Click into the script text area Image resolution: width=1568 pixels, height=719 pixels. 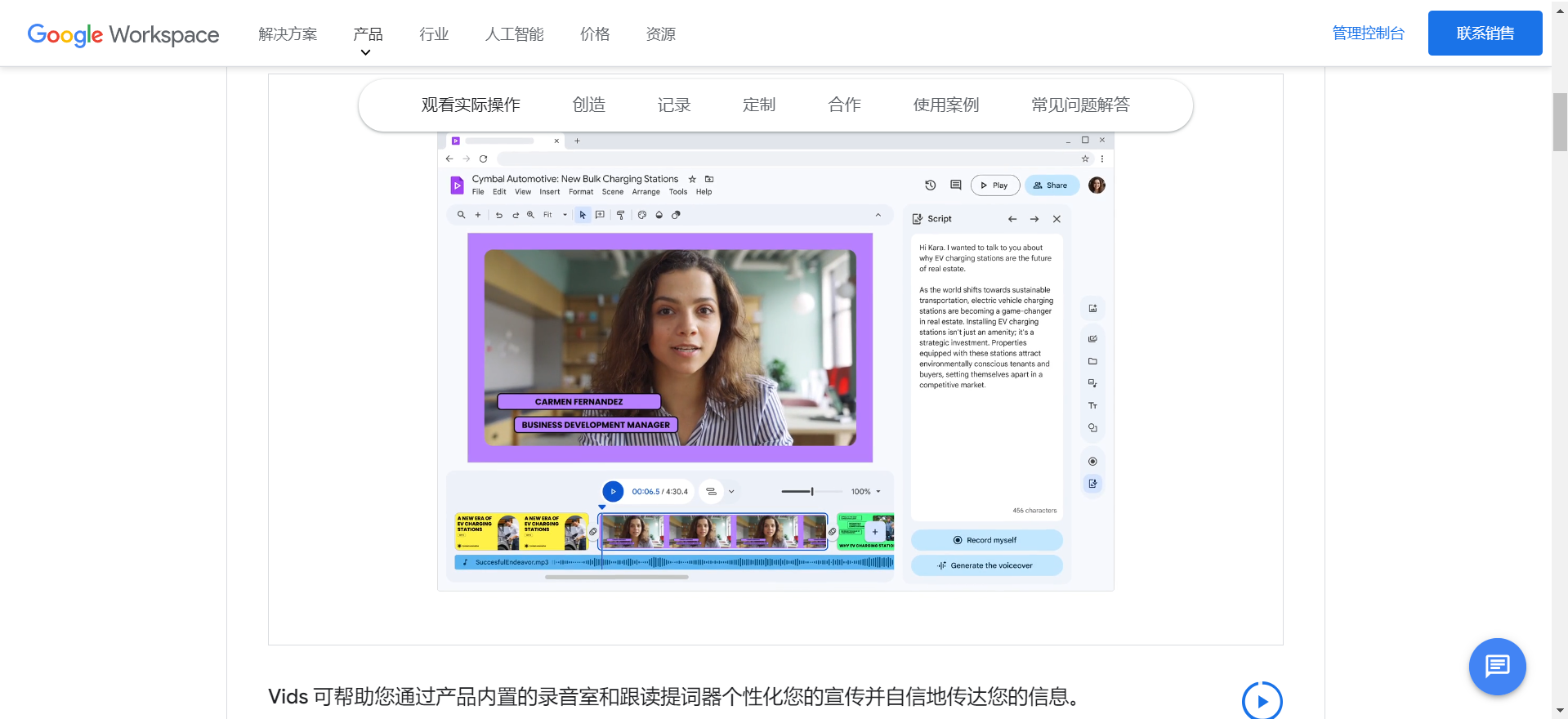[x=987, y=377]
